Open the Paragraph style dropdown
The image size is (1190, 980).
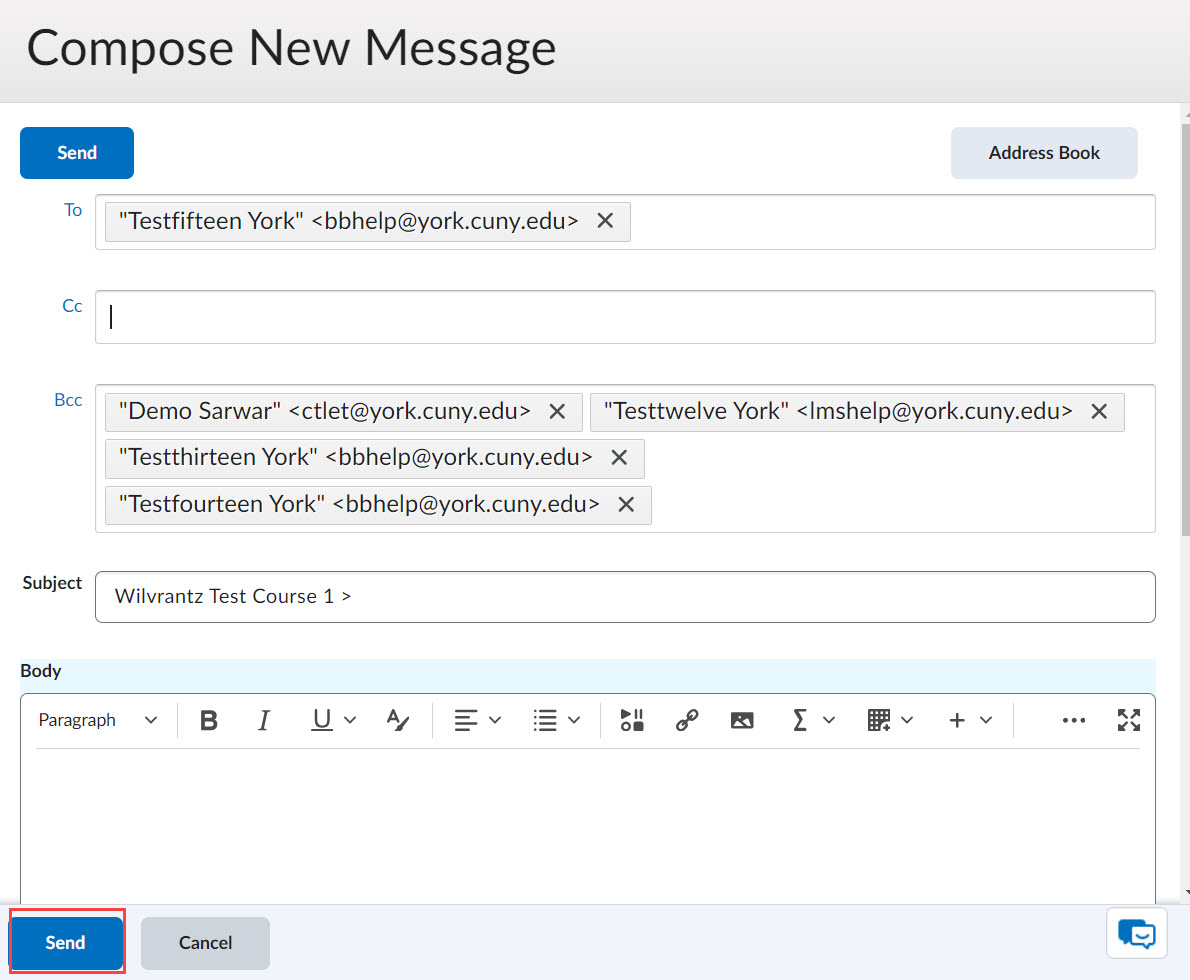pyautogui.click(x=97, y=719)
